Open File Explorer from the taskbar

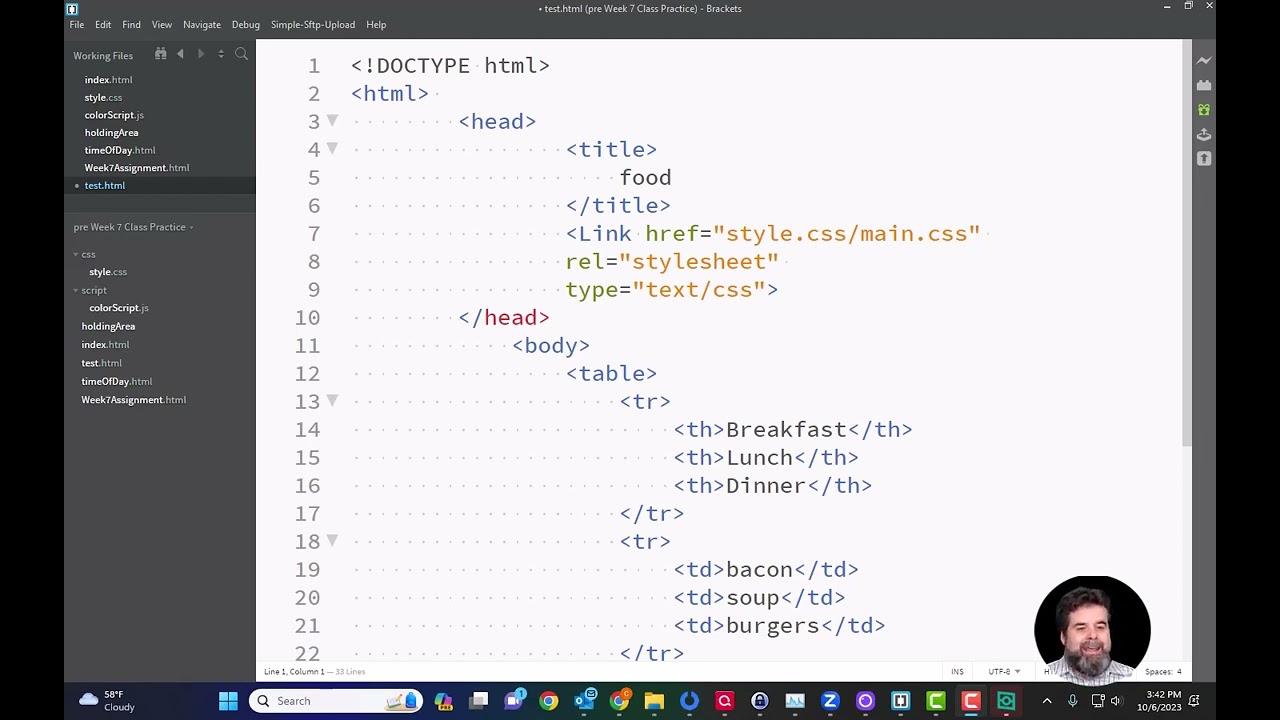pos(654,701)
